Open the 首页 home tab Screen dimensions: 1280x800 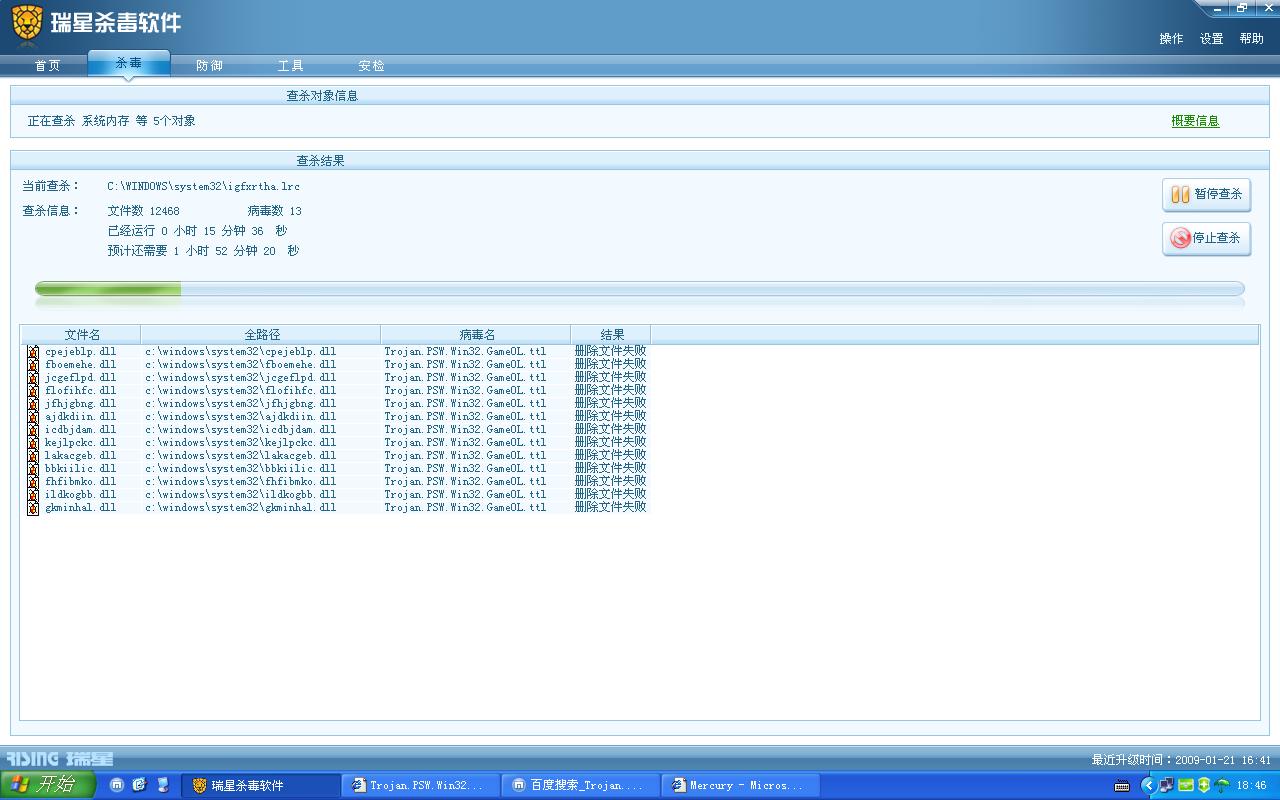click(x=47, y=66)
